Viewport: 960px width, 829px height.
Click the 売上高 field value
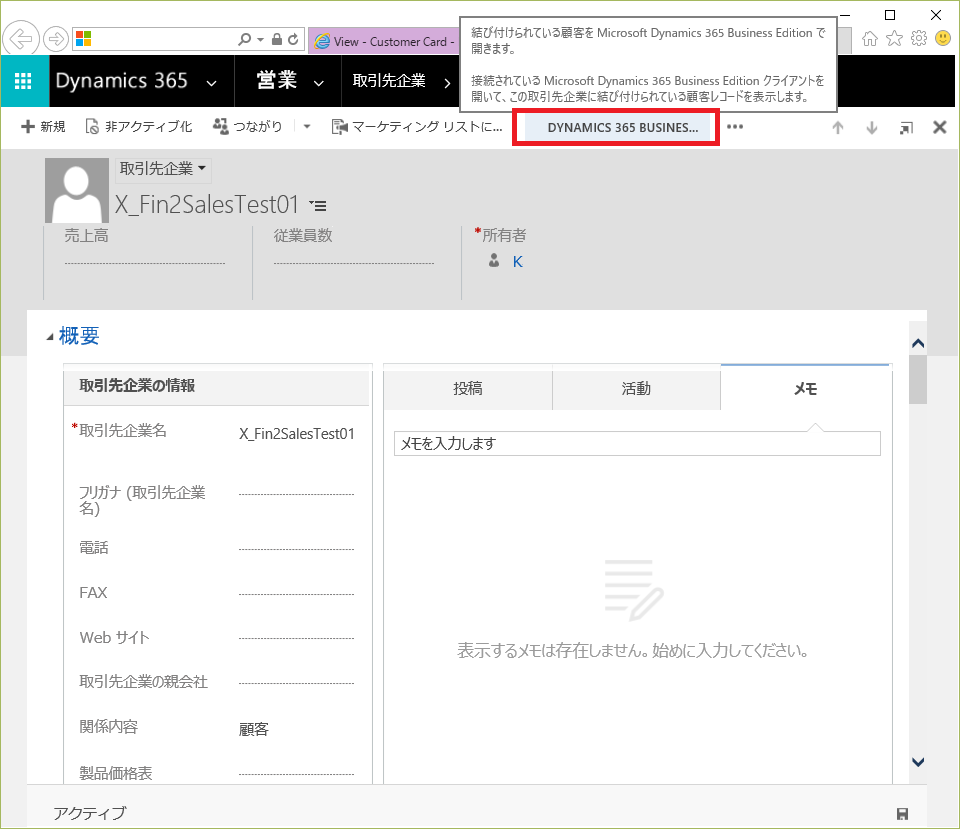144,262
